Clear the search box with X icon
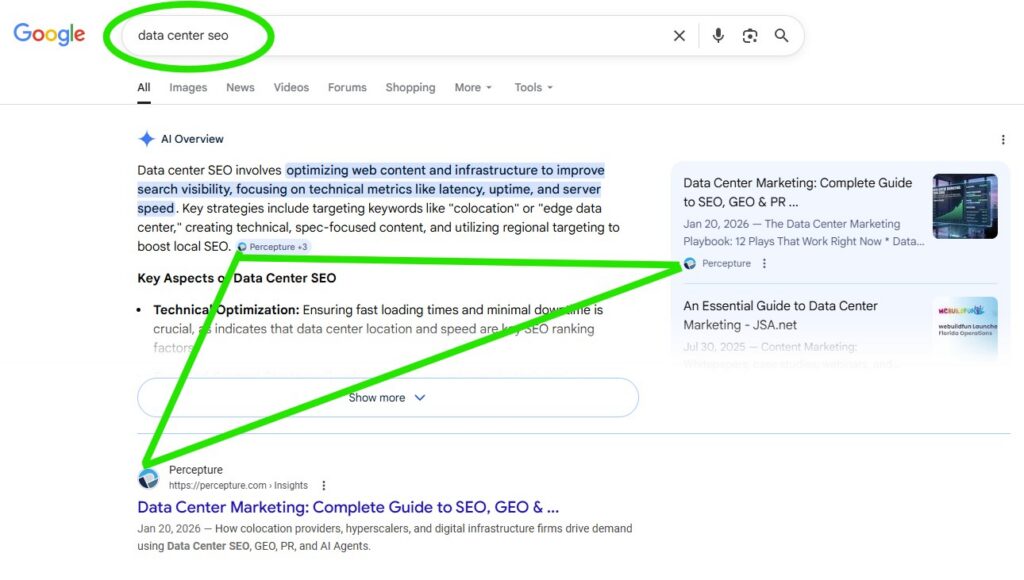1024x580 pixels. 679,36
